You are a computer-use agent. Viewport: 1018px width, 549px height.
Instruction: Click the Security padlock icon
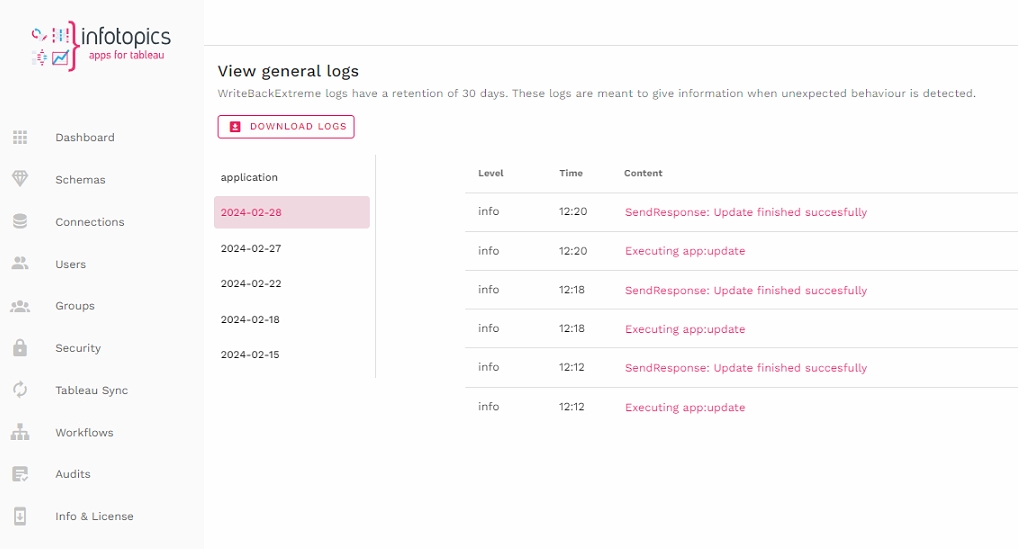pos(20,348)
